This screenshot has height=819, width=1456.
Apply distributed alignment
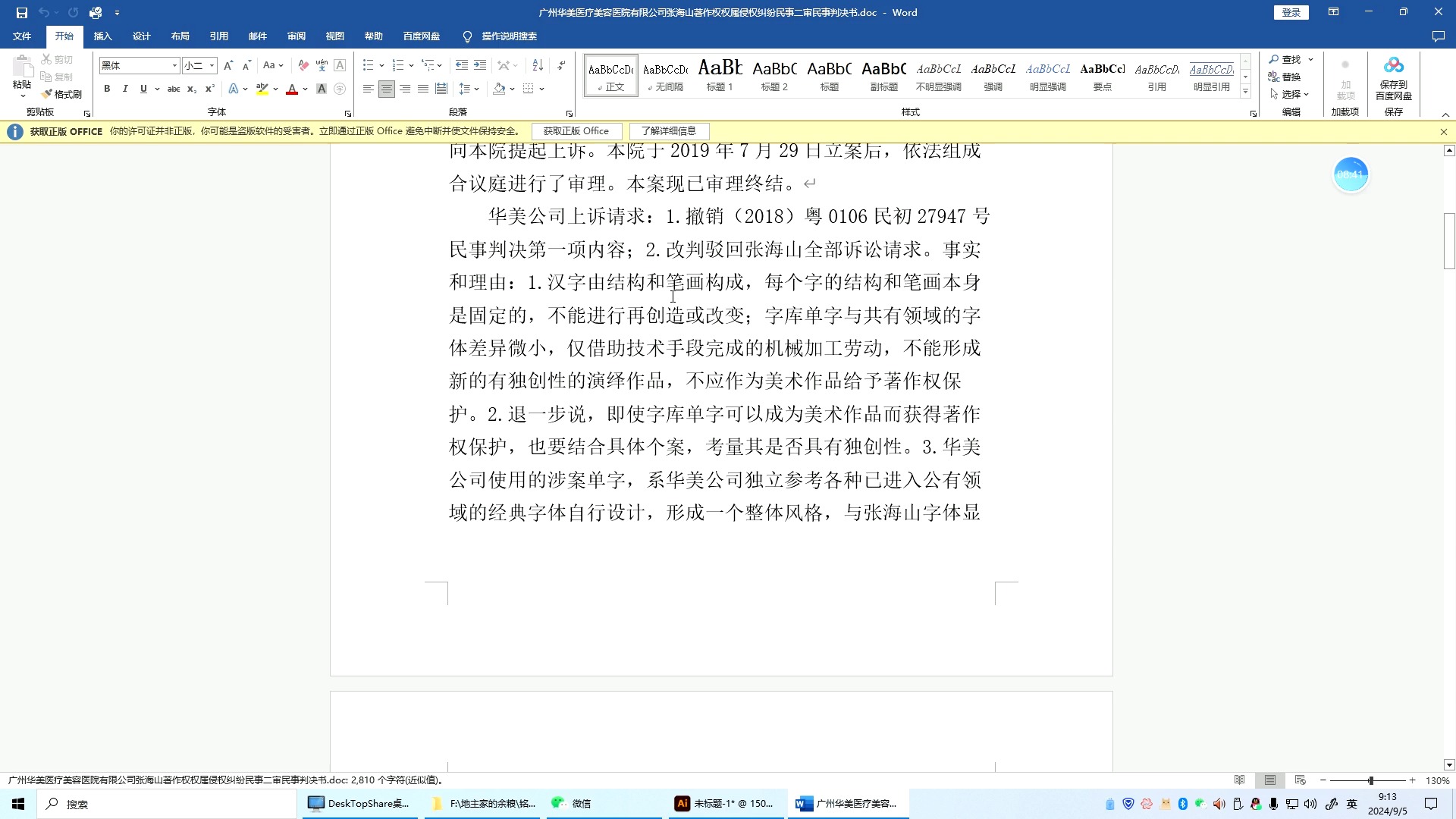(x=441, y=89)
